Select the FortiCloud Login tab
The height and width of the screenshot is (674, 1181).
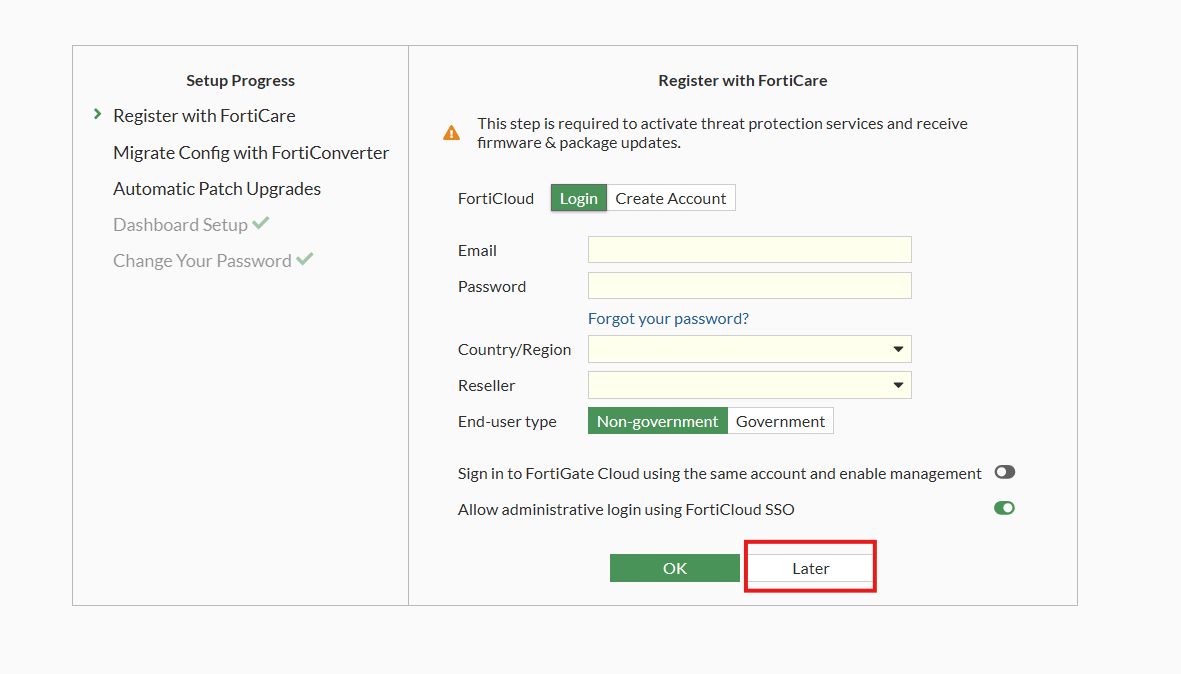[x=578, y=198]
